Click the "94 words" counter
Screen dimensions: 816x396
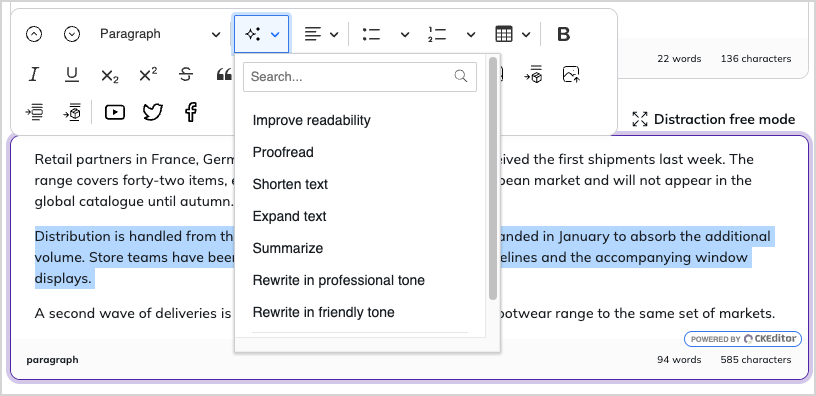(x=679, y=360)
